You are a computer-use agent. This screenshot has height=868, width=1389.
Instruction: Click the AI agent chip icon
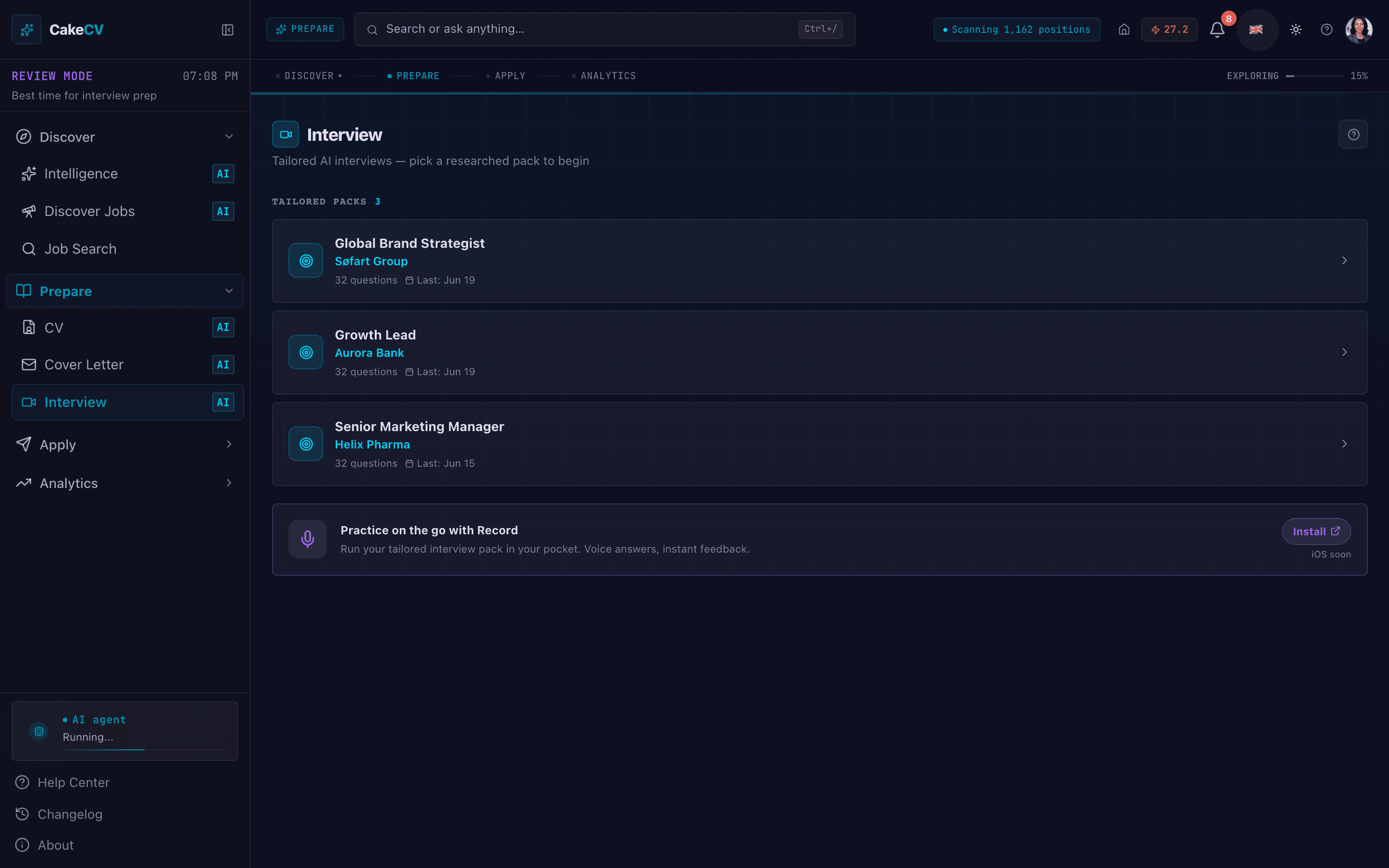coord(39,732)
